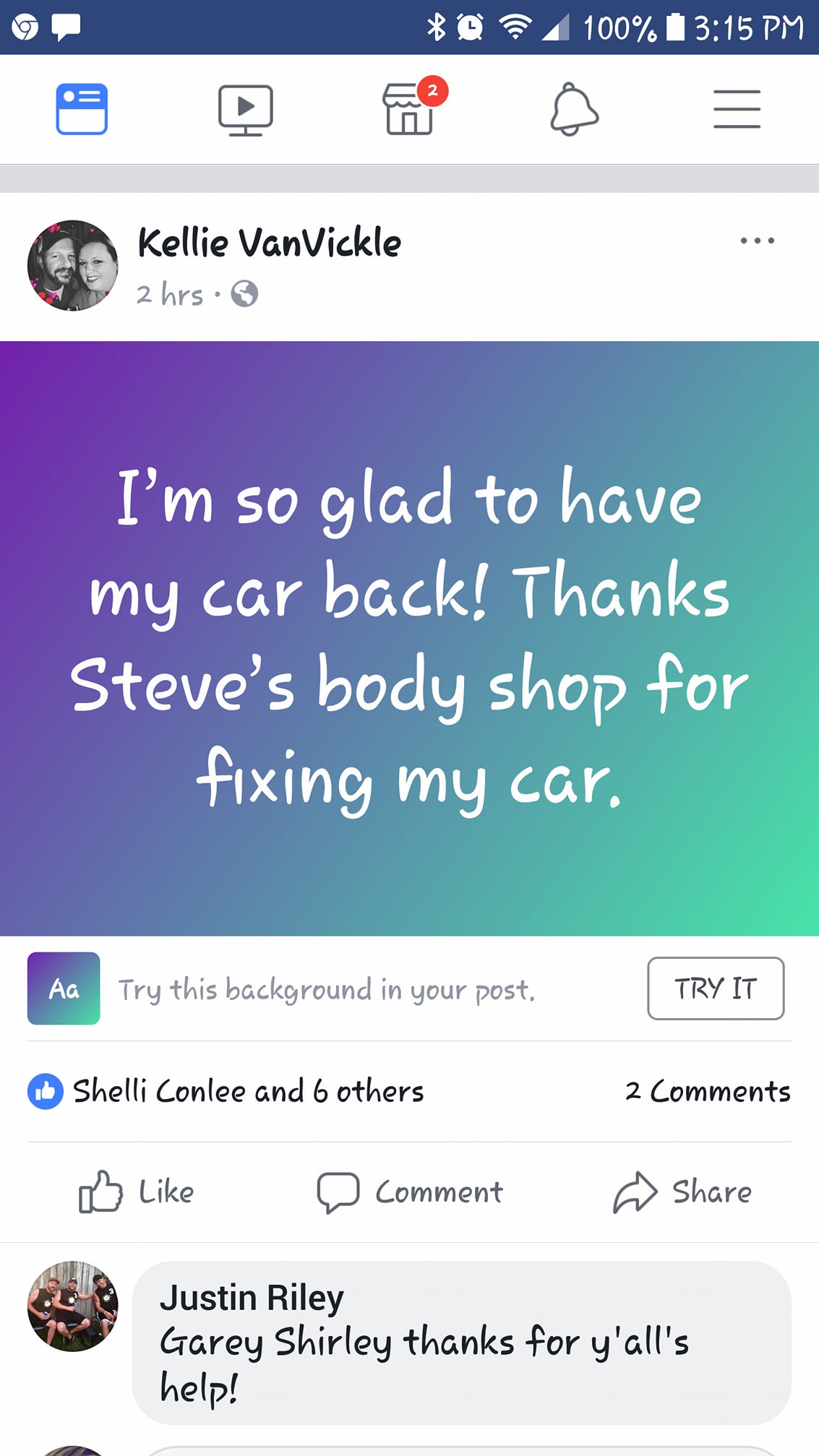
Task: Open the Watch video tab
Action: point(246,110)
